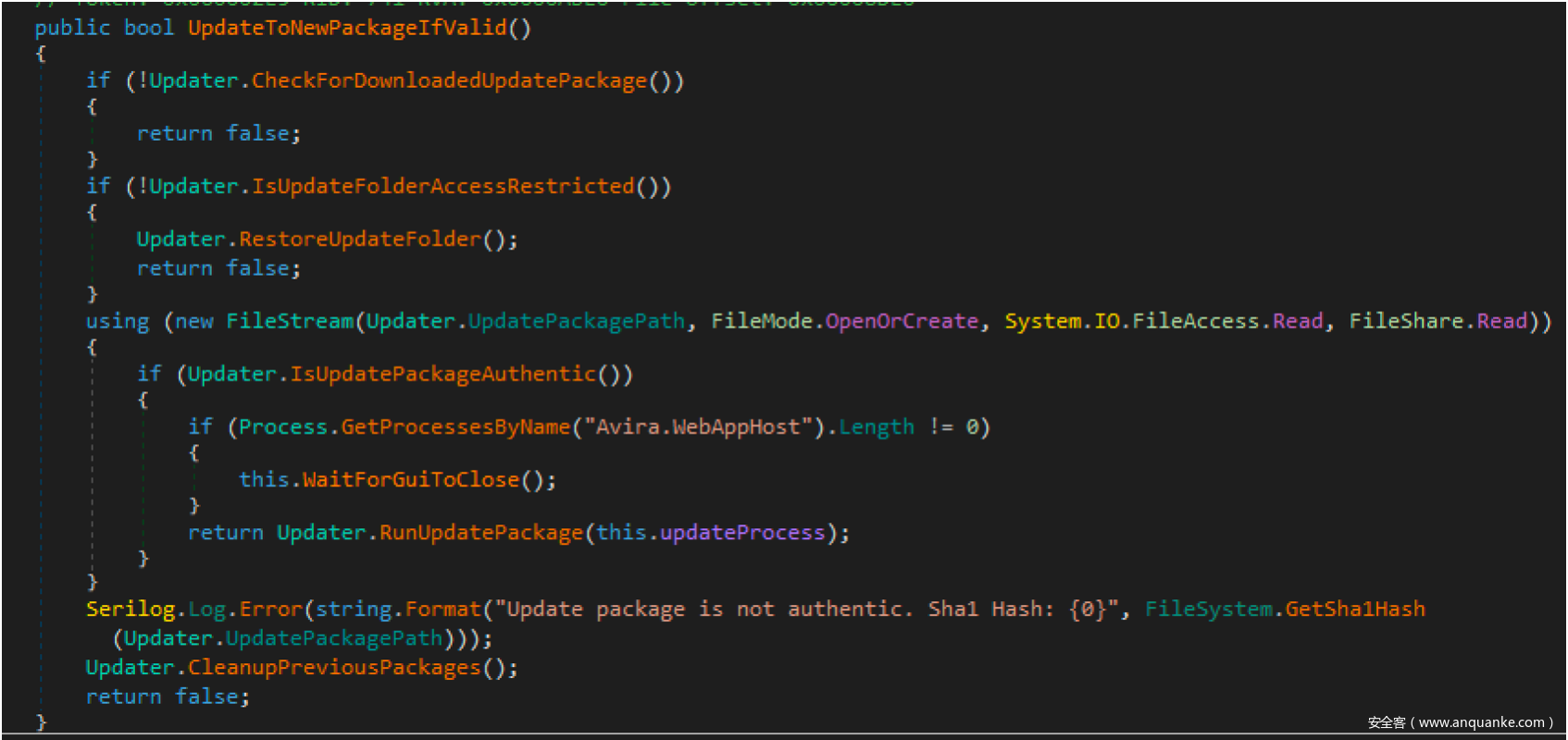
Task: Click the updateProcess field reference
Action: pos(741,533)
